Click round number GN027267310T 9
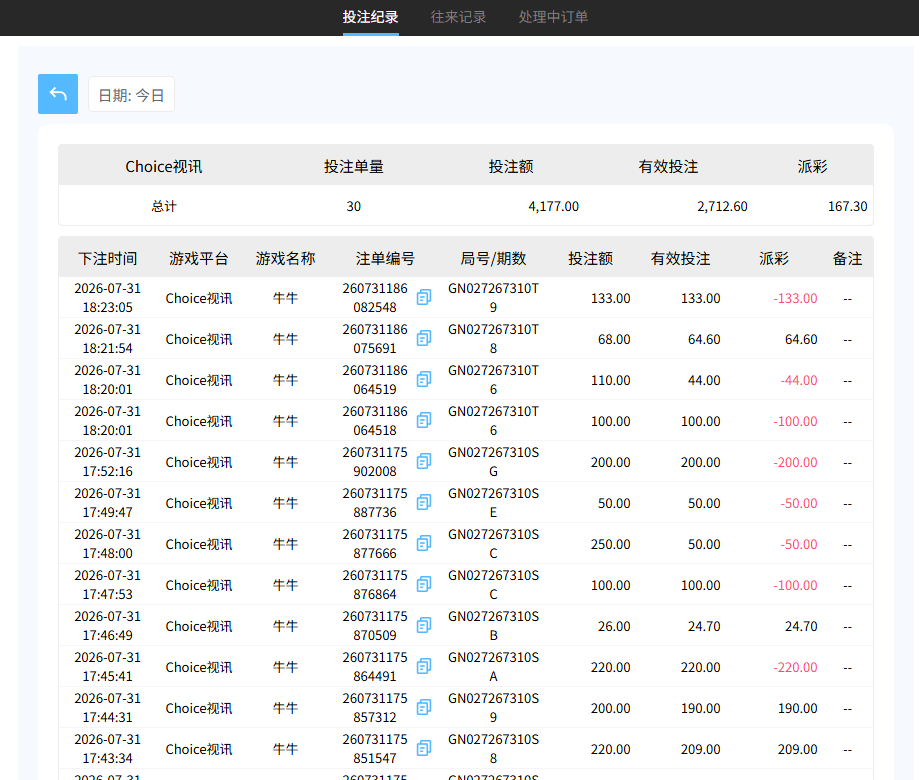 [x=493, y=298]
